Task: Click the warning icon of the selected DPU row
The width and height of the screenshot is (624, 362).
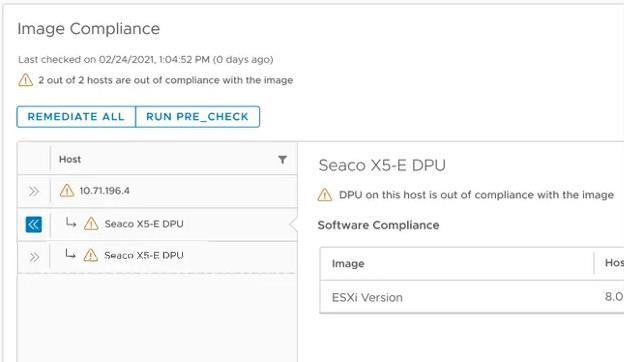Action: coord(91,224)
